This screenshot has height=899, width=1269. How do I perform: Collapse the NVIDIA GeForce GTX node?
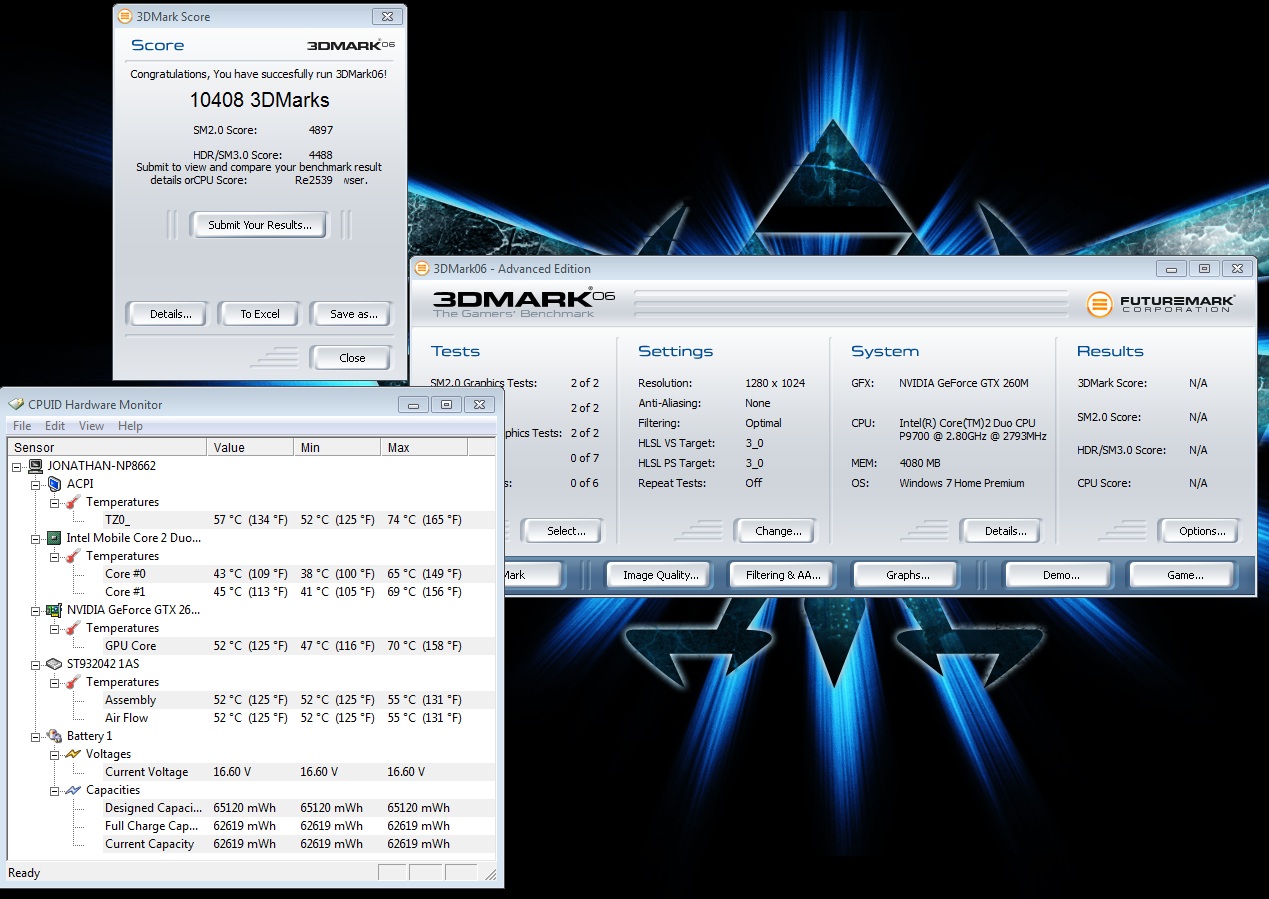[36, 610]
